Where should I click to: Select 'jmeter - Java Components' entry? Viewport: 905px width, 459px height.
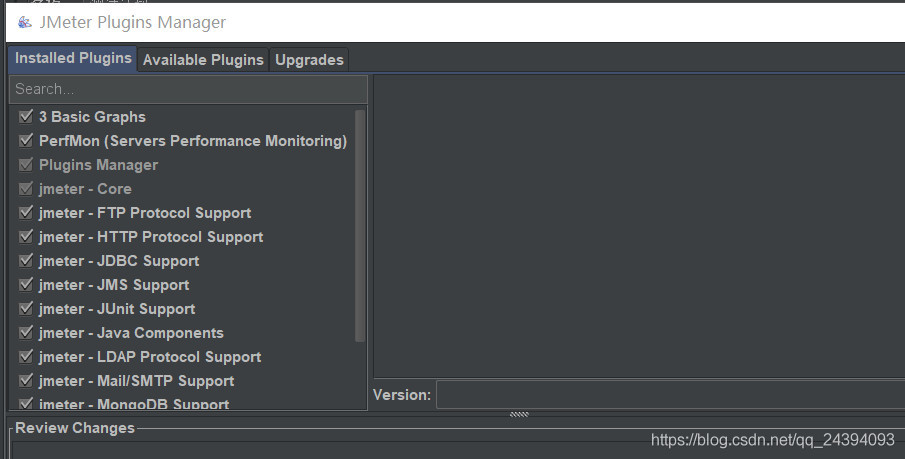tap(131, 333)
